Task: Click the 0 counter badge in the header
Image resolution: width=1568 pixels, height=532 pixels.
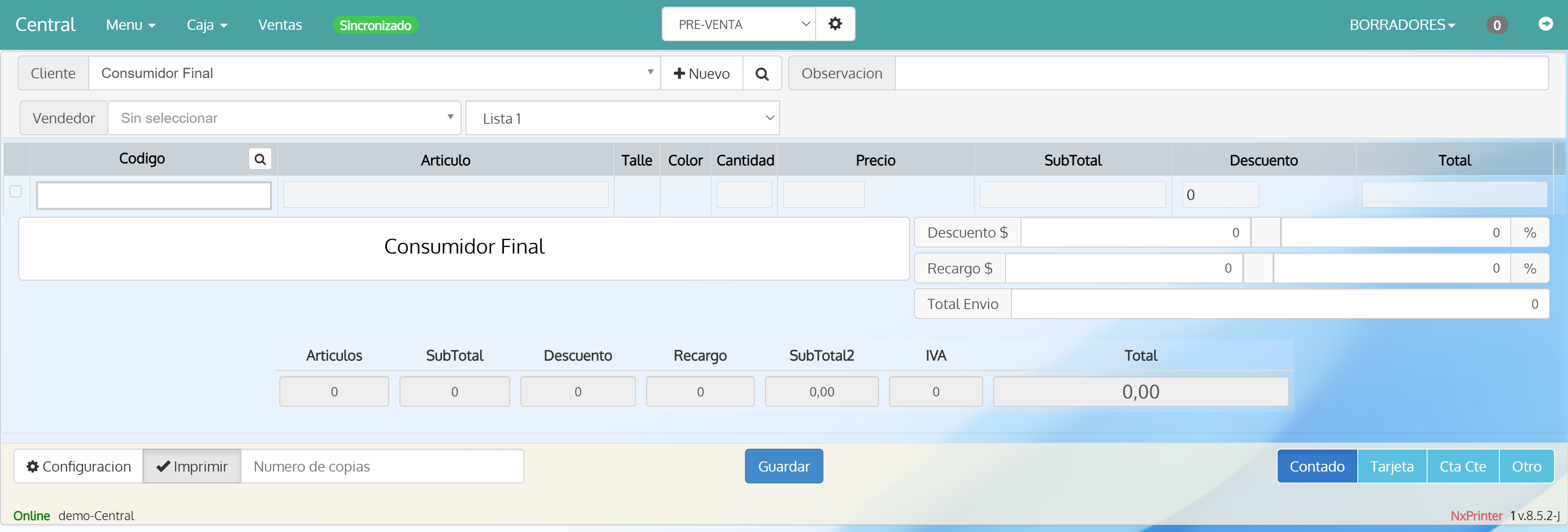Action: point(1497,25)
